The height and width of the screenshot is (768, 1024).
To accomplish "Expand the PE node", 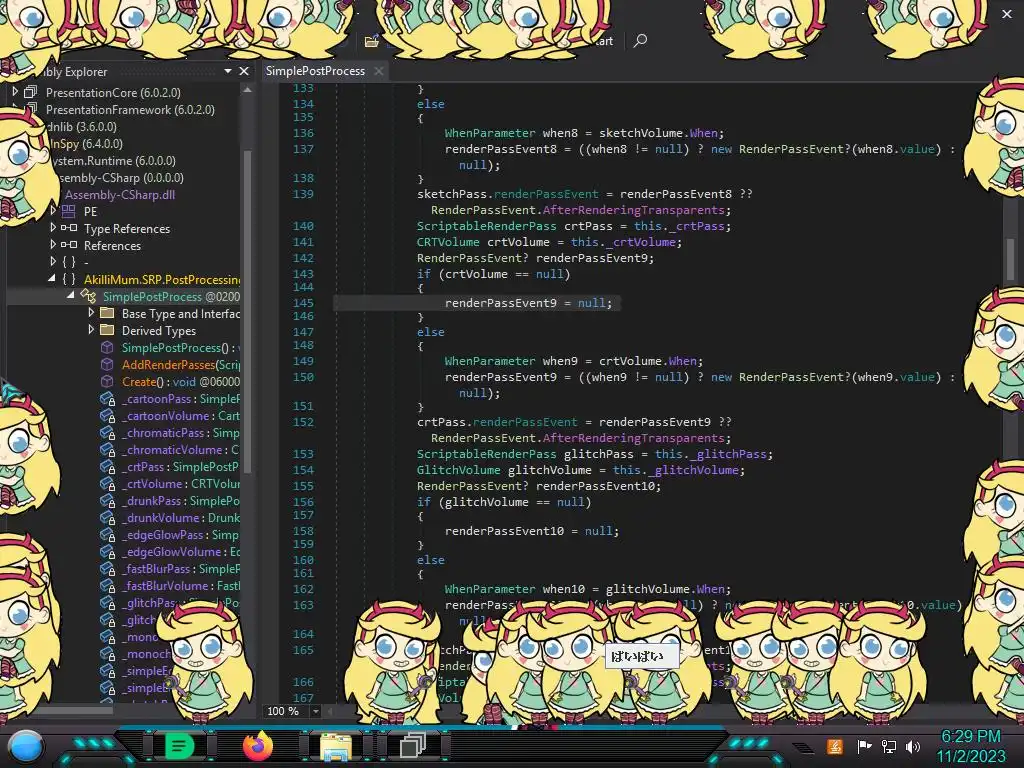I will tap(53, 210).
